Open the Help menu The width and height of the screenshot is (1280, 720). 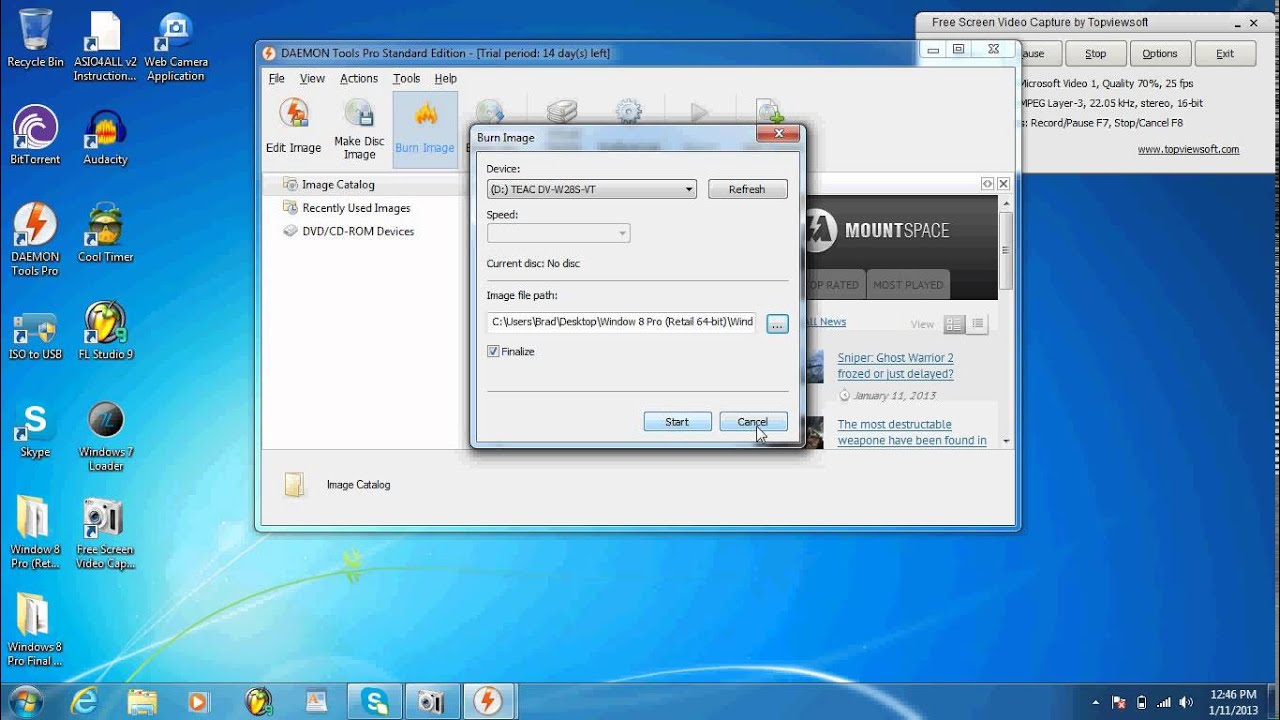click(446, 78)
